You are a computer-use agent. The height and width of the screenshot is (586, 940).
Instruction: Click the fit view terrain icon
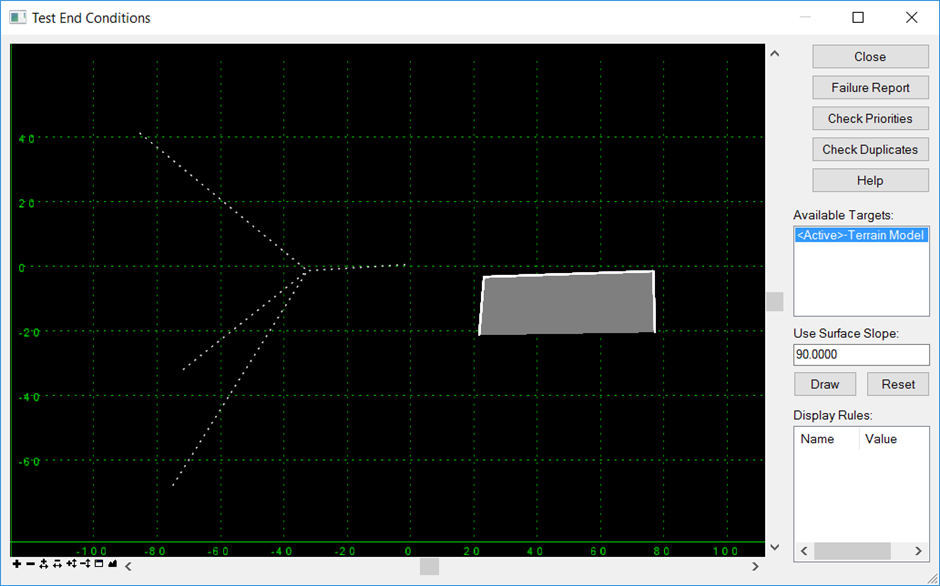[113, 563]
